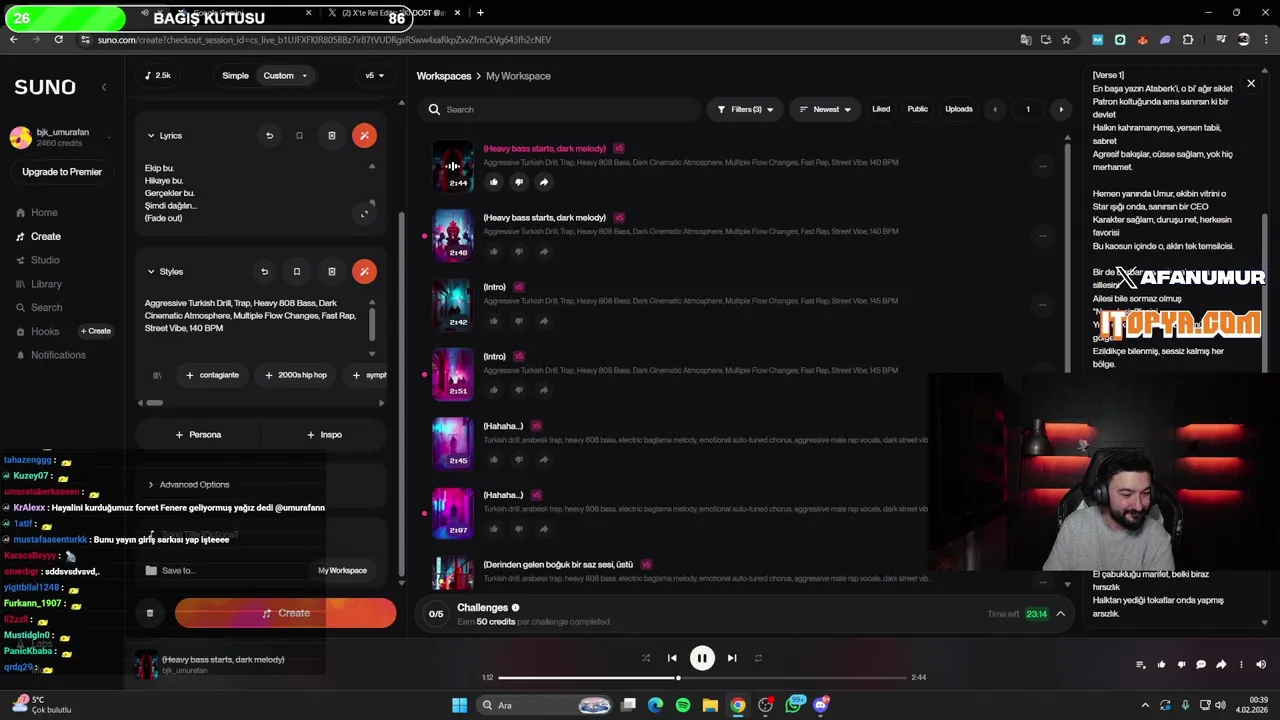Image resolution: width=1280 pixels, height=720 pixels.
Task: Open the Workspaces breadcrumb link
Action: (x=444, y=76)
